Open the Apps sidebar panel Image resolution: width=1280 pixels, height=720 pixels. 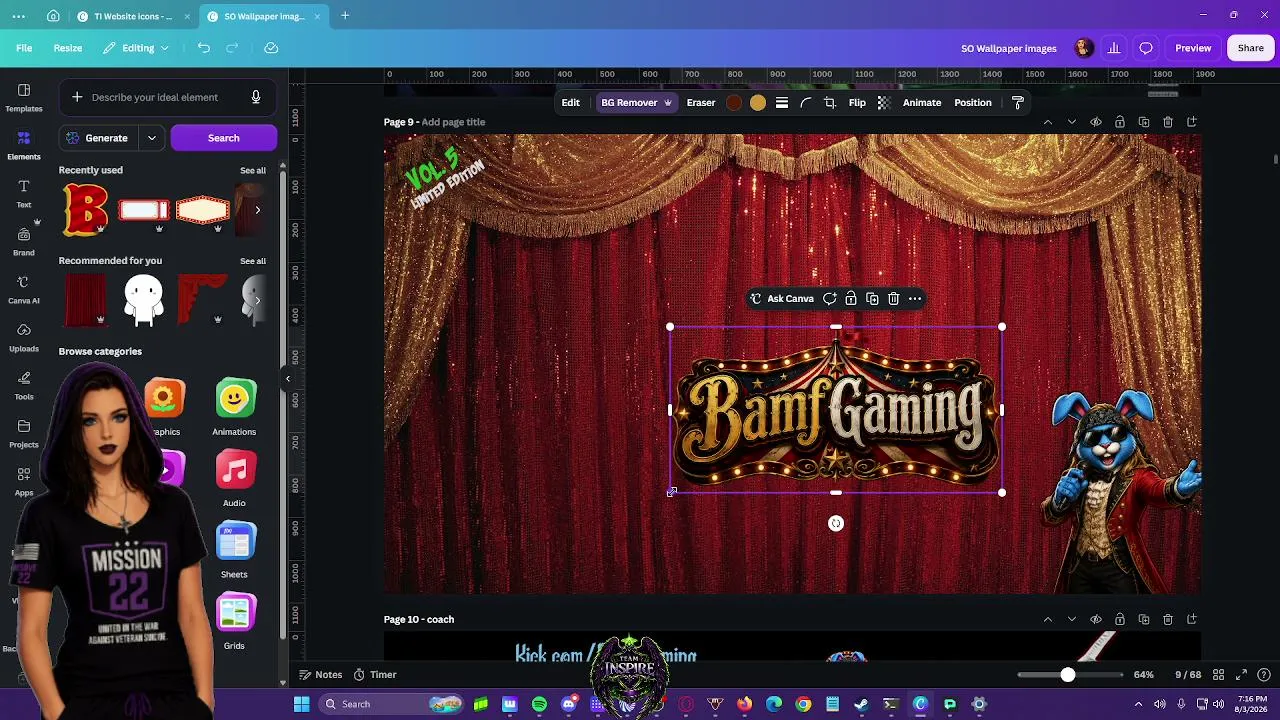(x=24, y=481)
